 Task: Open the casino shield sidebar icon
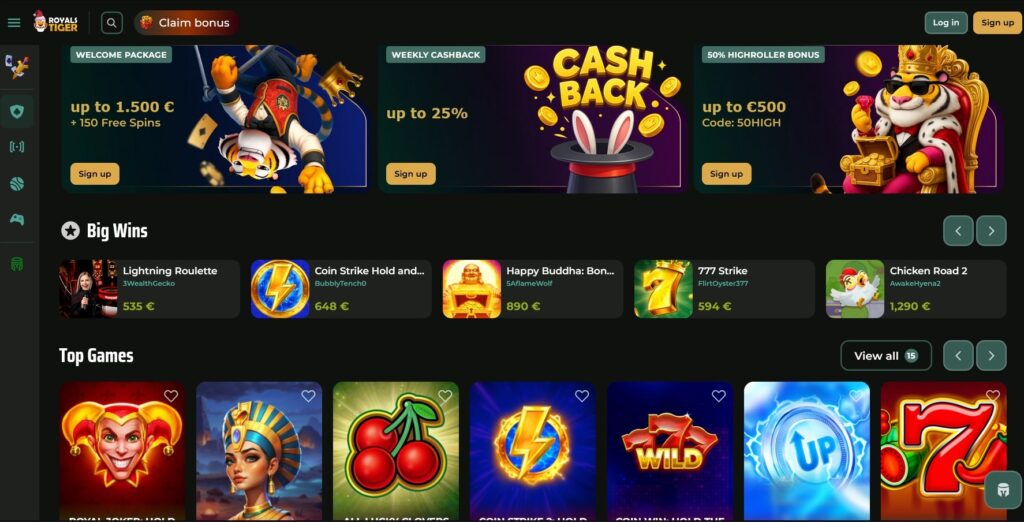point(17,112)
